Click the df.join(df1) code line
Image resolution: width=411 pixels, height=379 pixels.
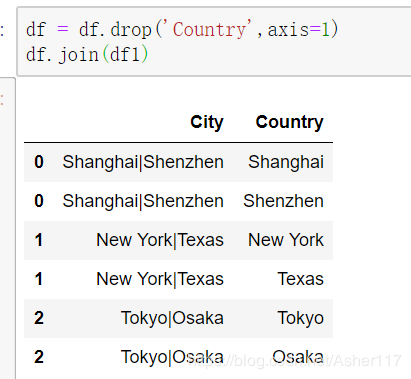[87, 54]
